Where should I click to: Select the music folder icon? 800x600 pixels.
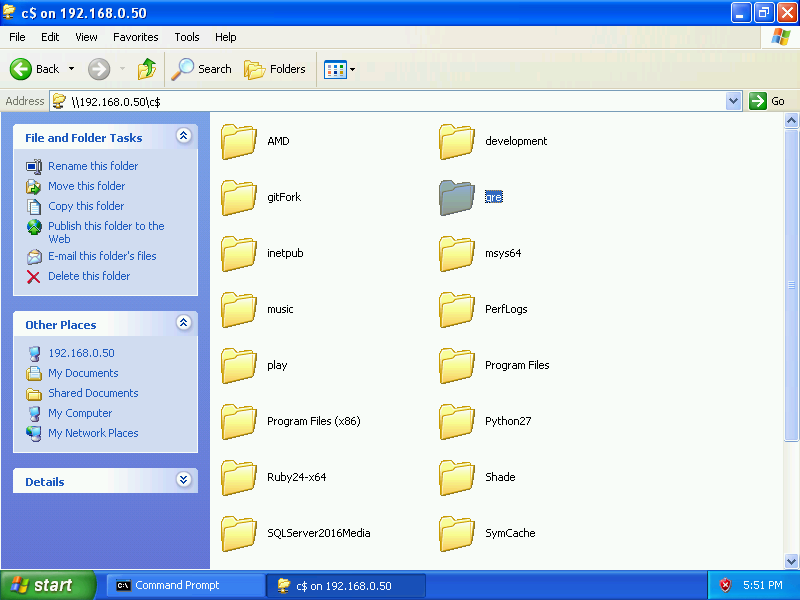click(x=239, y=310)
